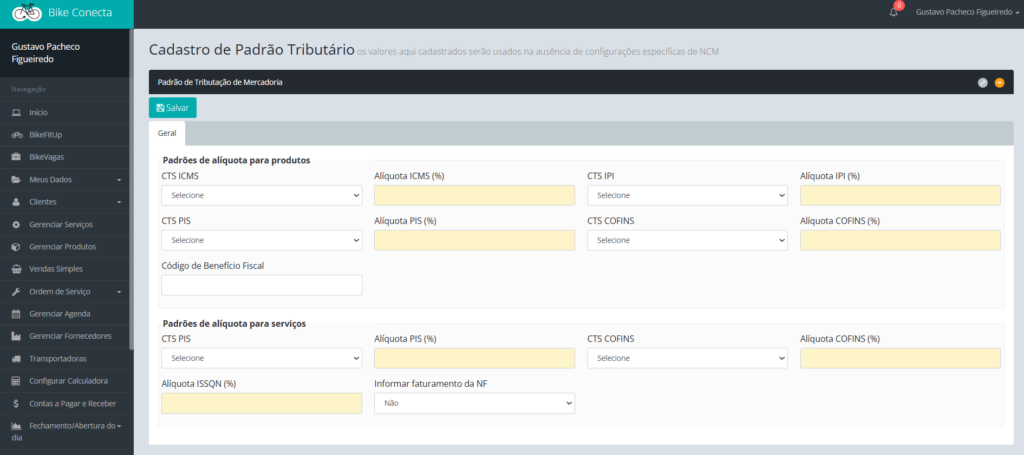This screenshot has height=455, width=1024.
Task: Open the notifications bell icon
Action: [893, 12]
